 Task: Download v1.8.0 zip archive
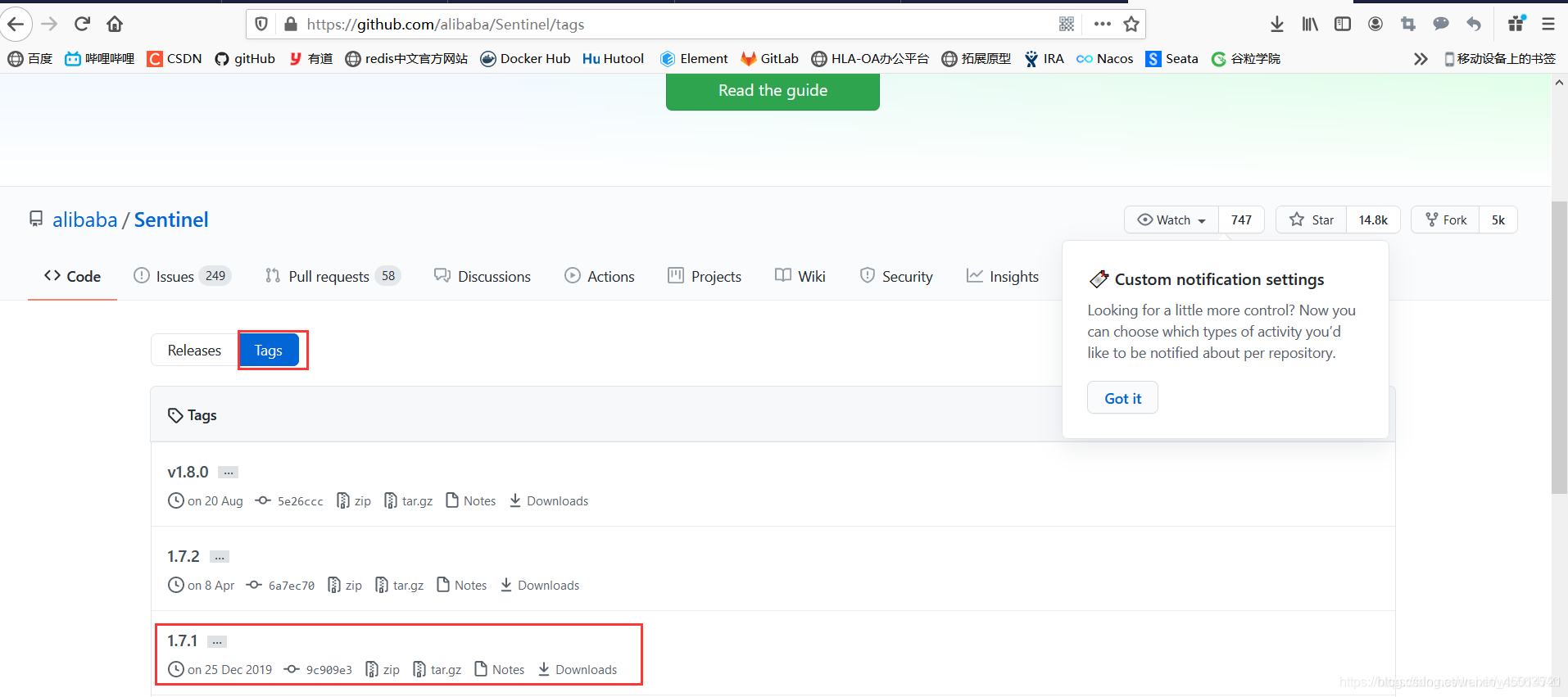click(x=354, y=501)
